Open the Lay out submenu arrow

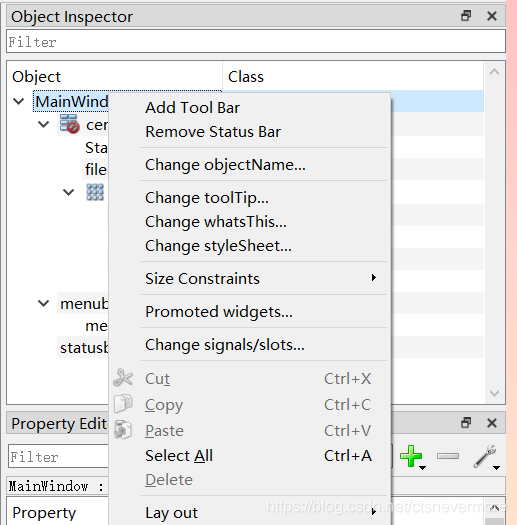click(374, 511)
